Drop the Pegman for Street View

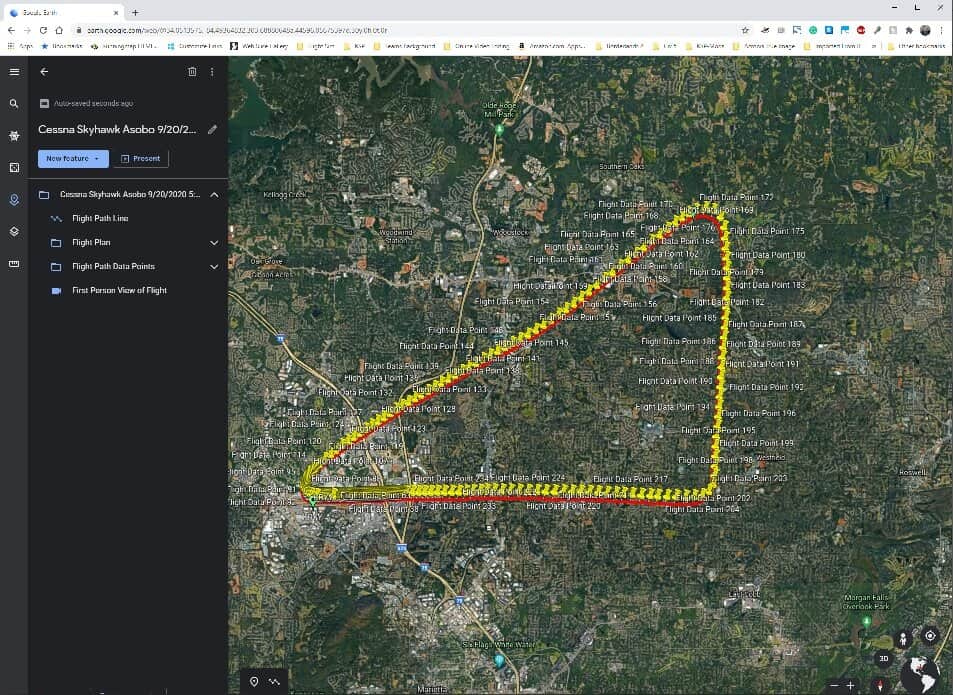pos(904,637)
